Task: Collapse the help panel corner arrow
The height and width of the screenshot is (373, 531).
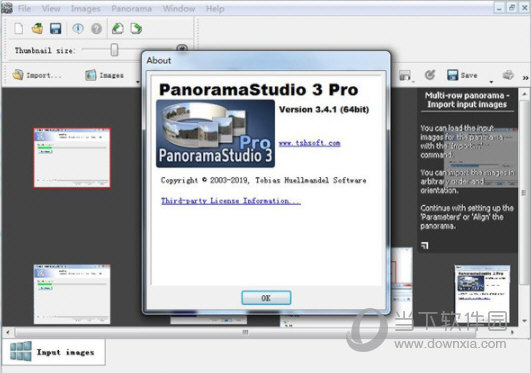Action: [425, 245]
